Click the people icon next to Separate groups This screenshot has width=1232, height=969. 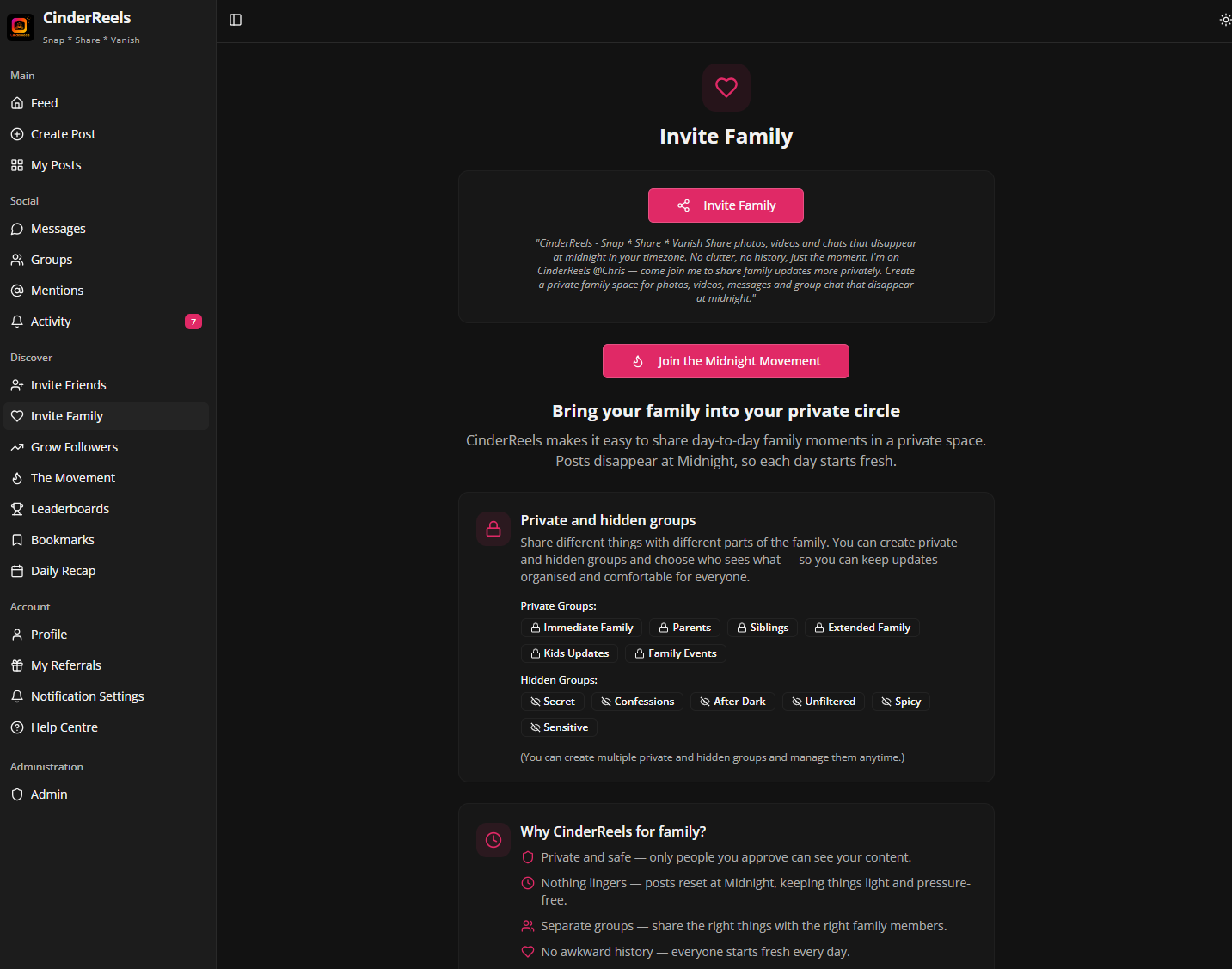pyautogui.click(x=528, y=926)
